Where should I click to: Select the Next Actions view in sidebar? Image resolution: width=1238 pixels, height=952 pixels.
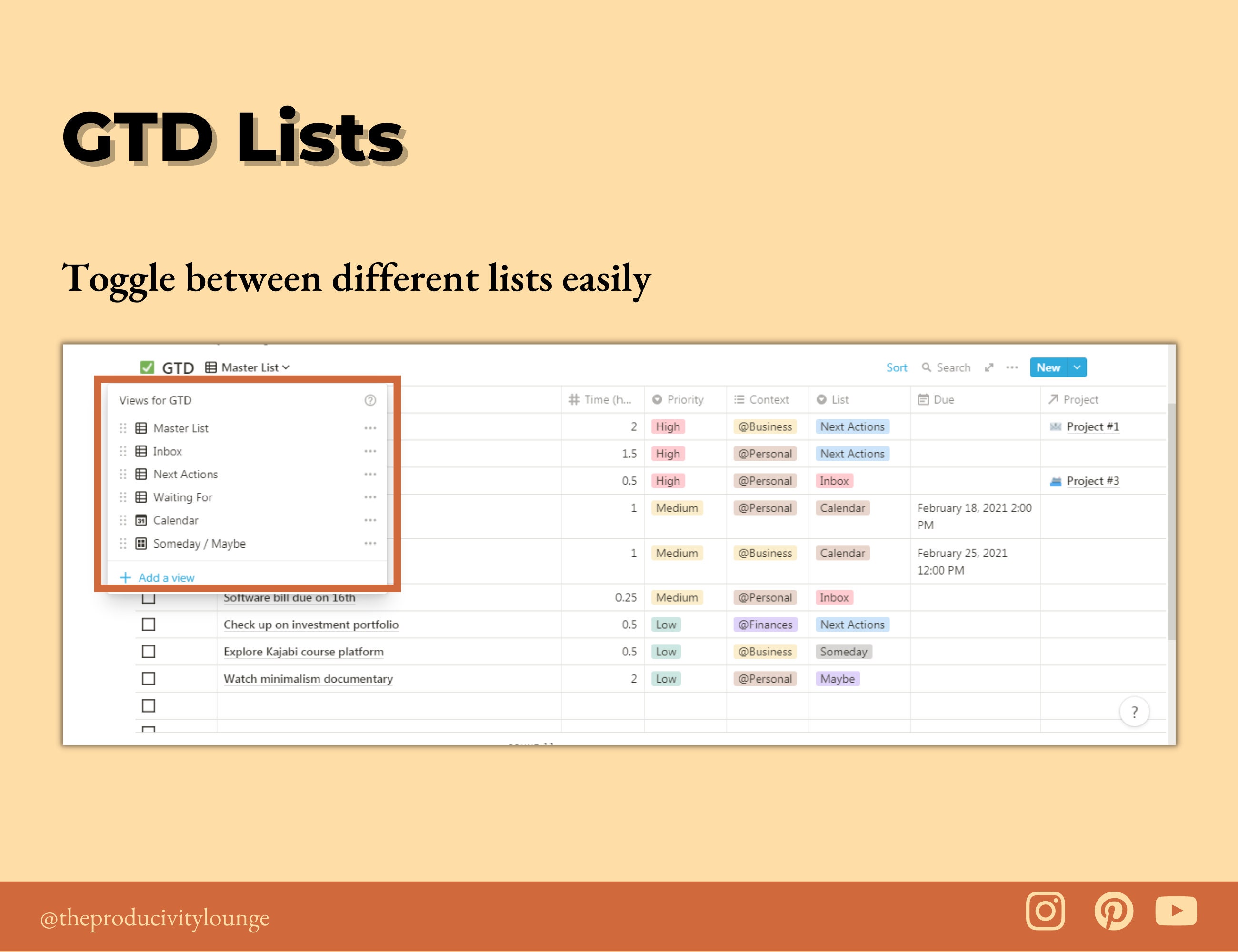pyautogui.click(x=187, y=474)
